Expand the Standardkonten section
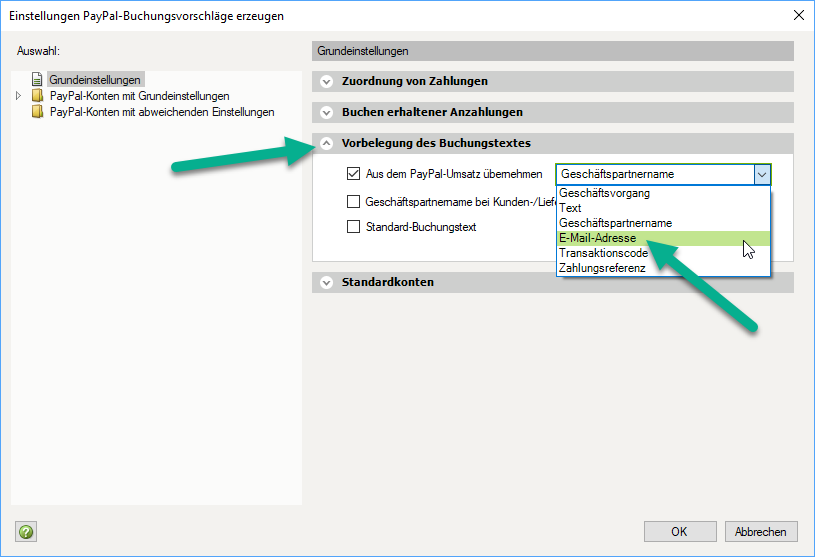 pos(326,283)
